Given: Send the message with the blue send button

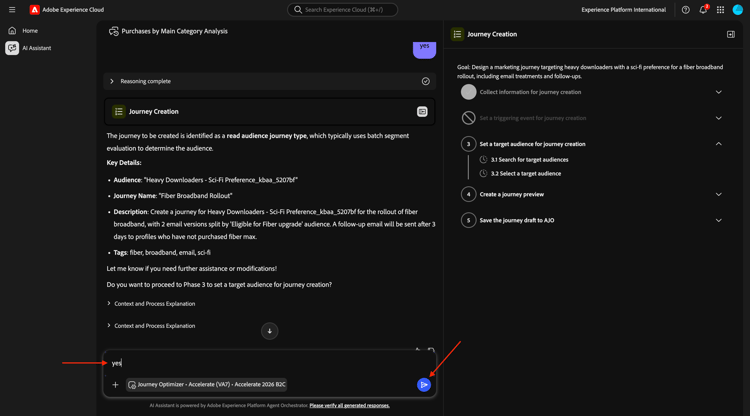Looking at the screenshot, I should pos(424,384).
